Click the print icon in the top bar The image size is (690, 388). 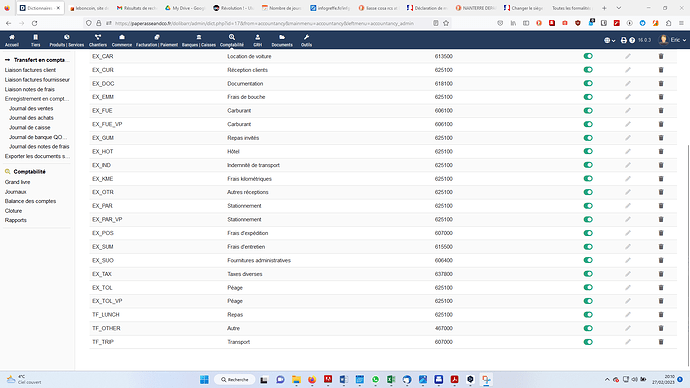(624, 40)
